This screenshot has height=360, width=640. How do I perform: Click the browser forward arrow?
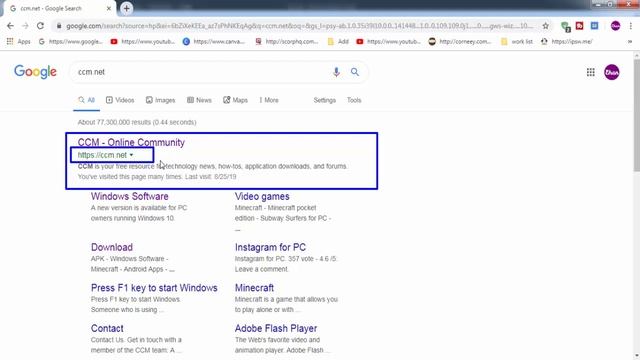click(x=25, y=26)
